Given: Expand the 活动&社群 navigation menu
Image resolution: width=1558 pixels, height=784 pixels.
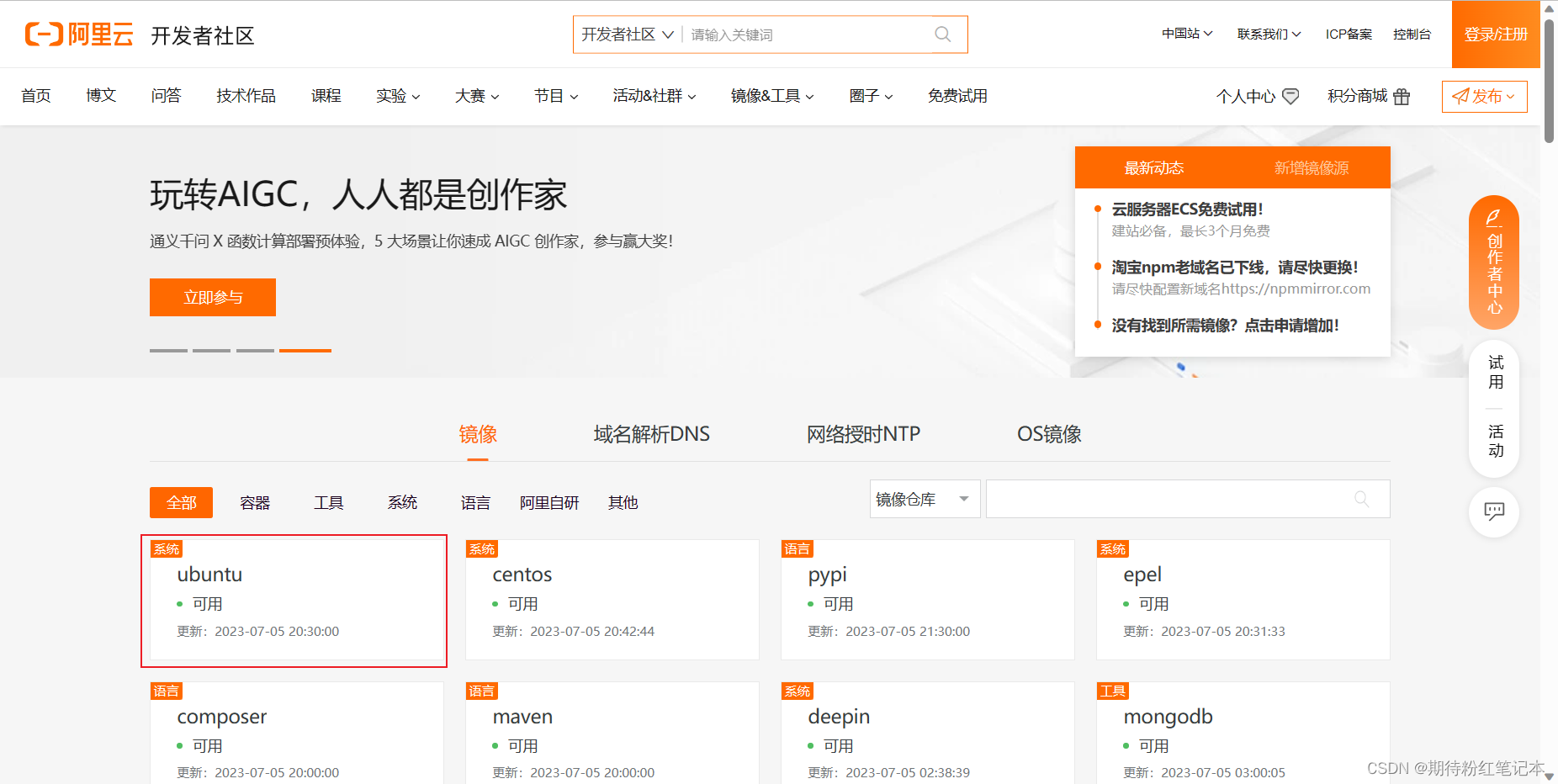Looking at the screenshot, I should click(654, 96).
